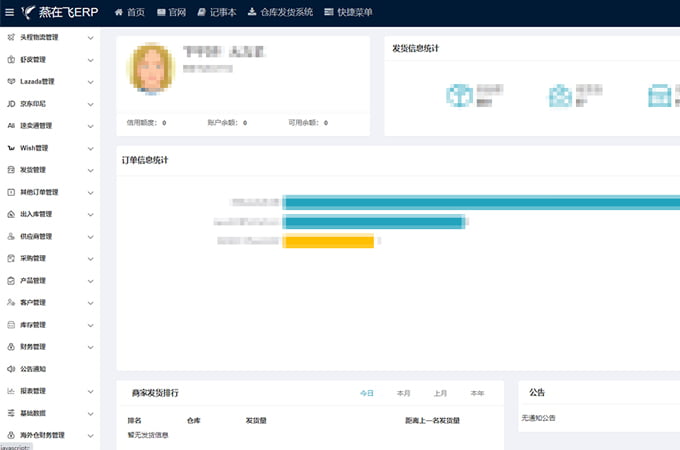Select the 本年 ranking tab

coord(477,393)
